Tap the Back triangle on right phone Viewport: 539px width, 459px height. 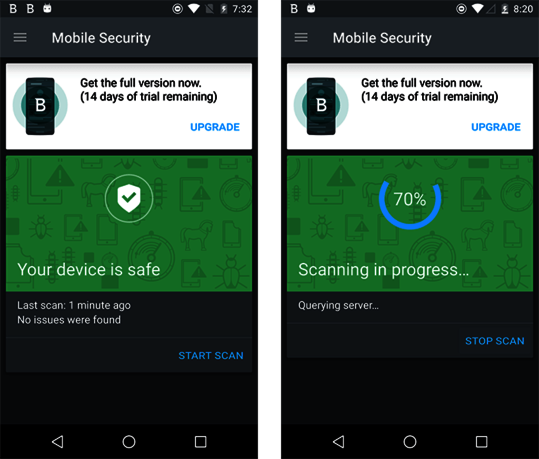pyautogui.click(x=339, y=441)
